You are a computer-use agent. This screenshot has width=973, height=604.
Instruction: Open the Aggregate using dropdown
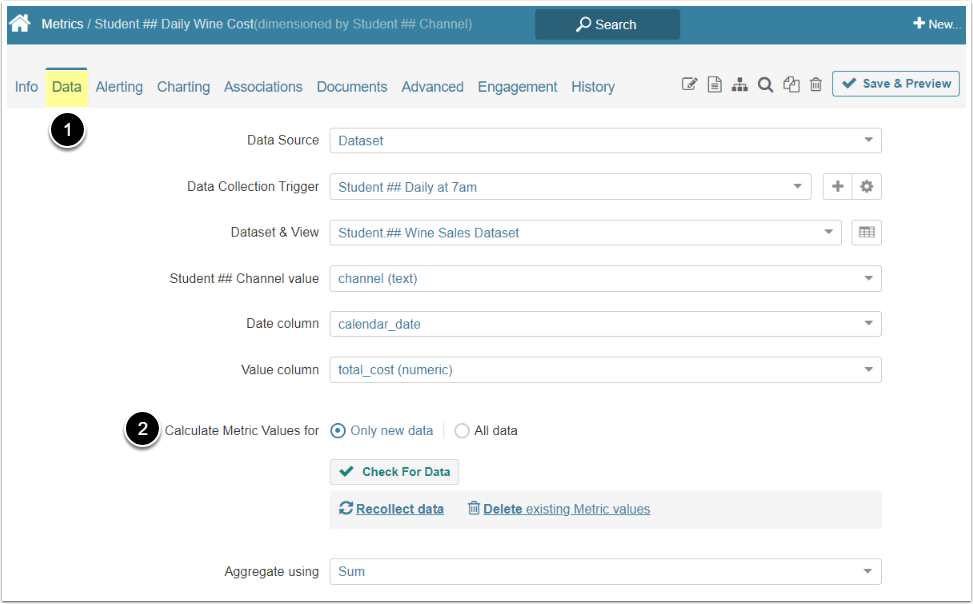[x=605, y=571]
